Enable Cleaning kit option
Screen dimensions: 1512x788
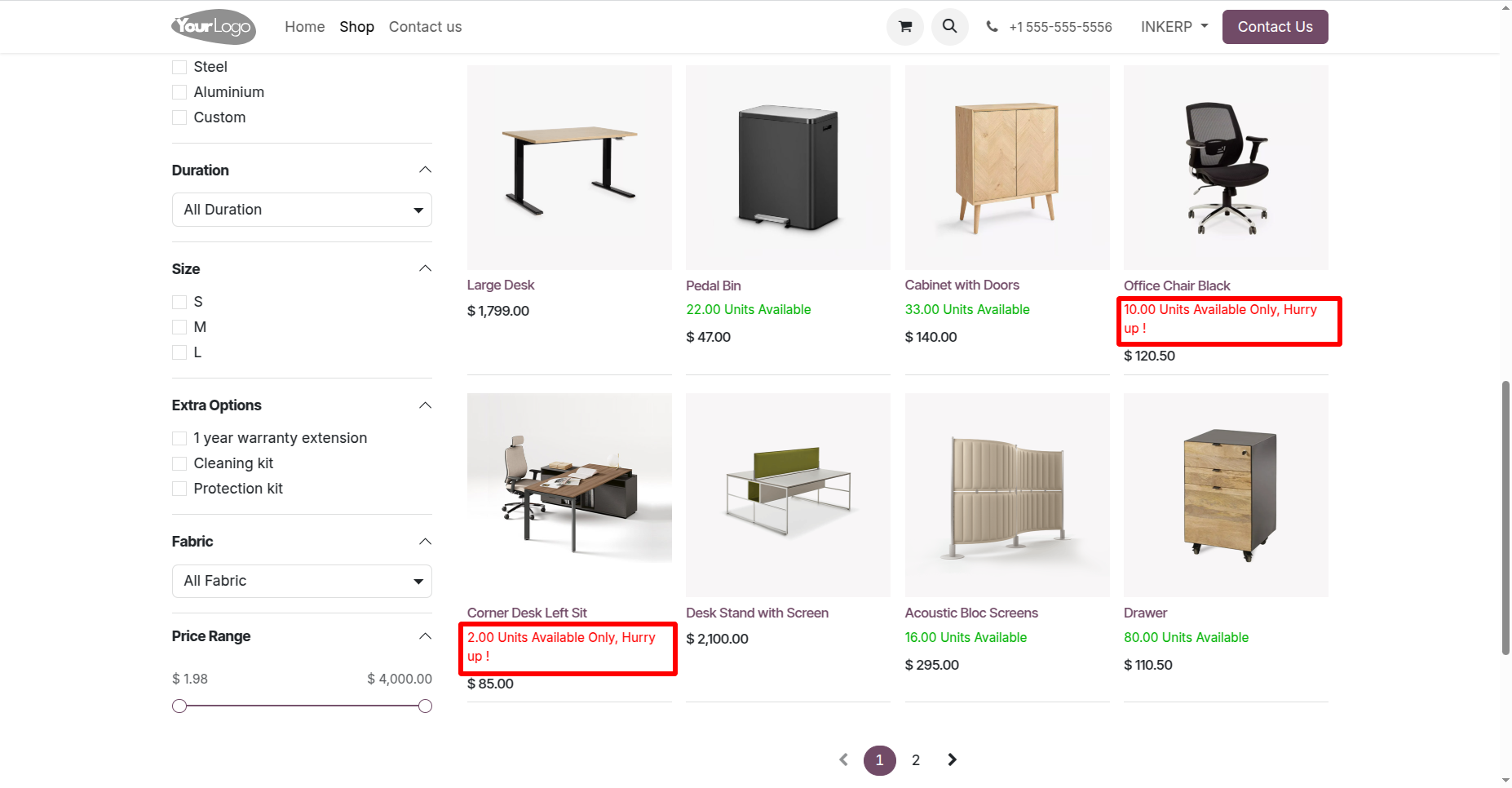179,463
